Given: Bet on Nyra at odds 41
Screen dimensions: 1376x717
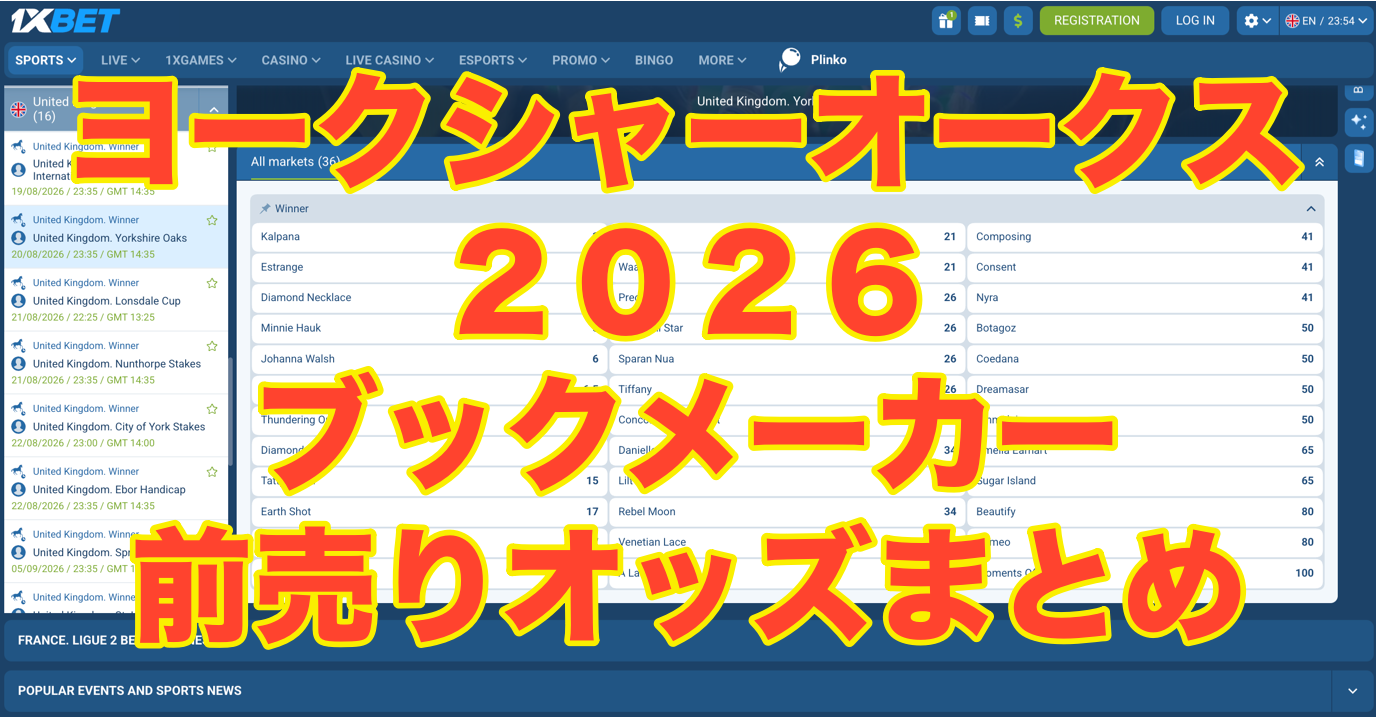Looking at the screenshot, I should 1145,298.
